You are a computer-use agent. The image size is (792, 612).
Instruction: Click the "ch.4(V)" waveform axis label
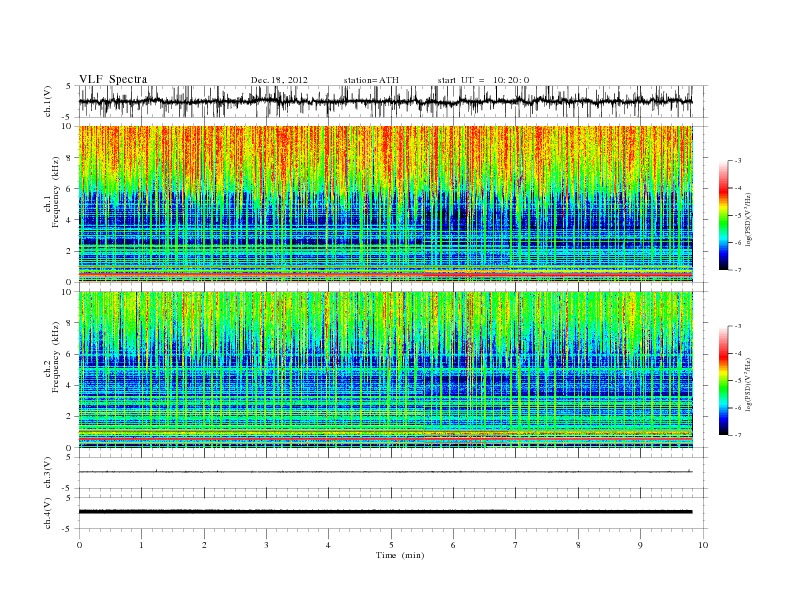[x=47, y=513]
